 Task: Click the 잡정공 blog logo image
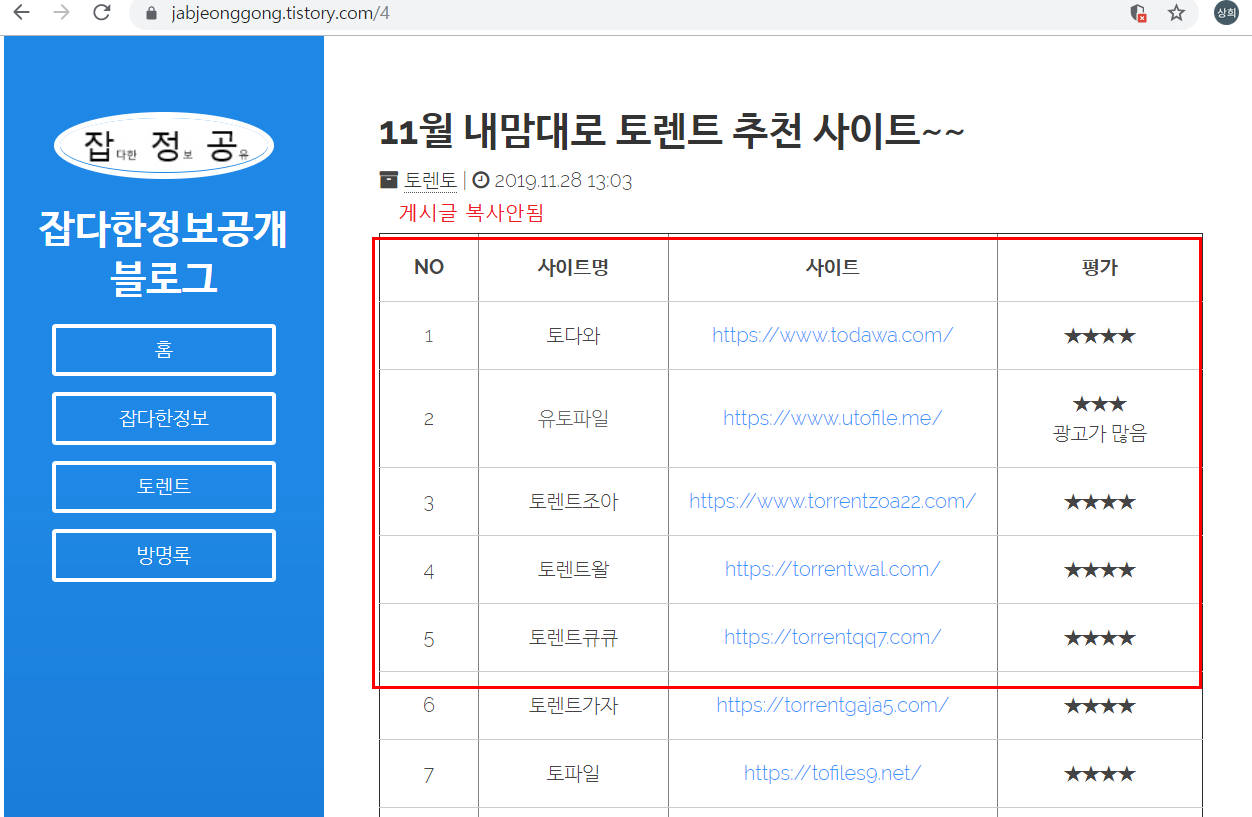(x=164, y=146)
